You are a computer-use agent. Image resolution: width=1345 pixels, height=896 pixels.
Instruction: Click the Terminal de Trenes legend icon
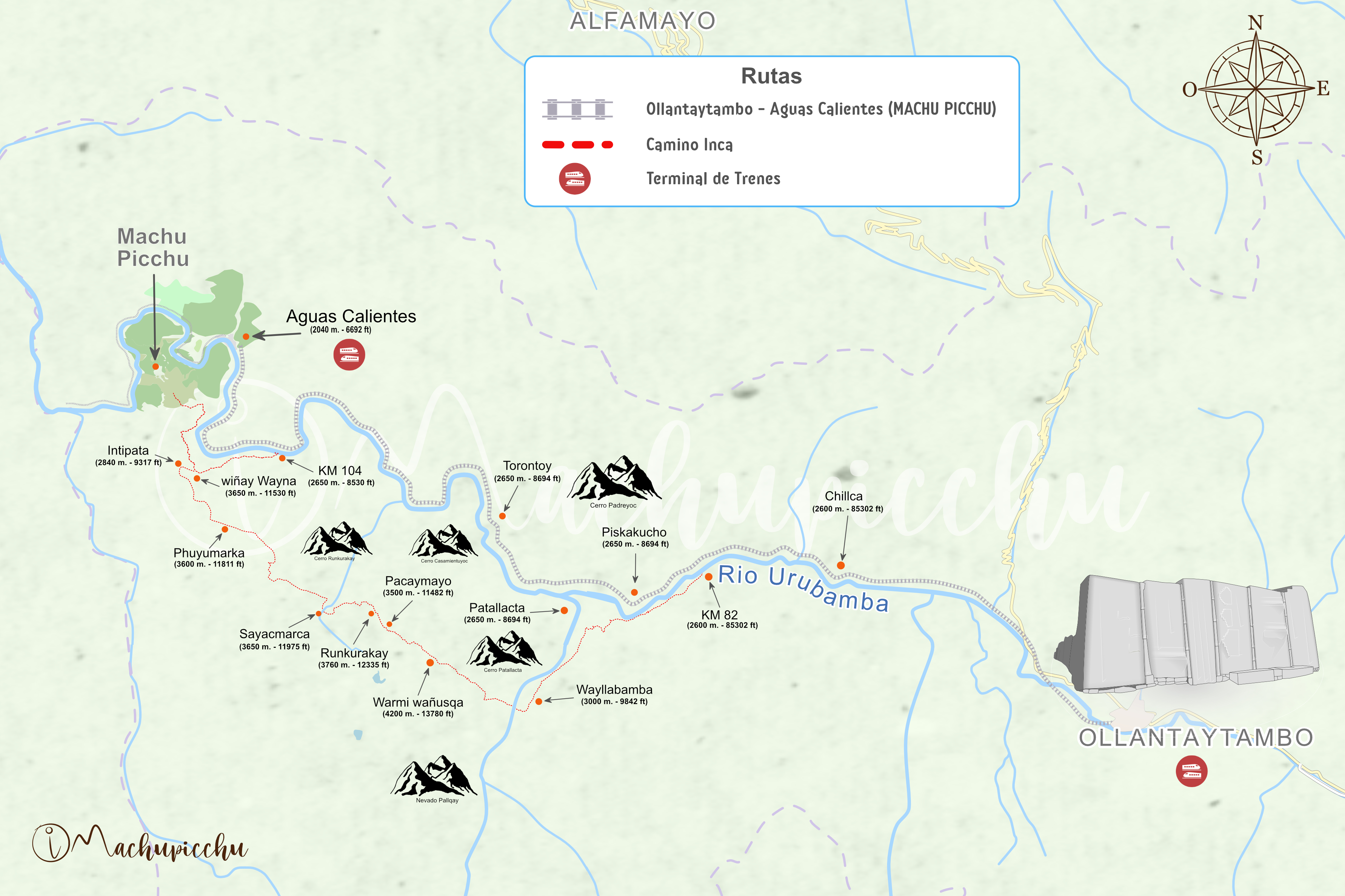point(574,179)
